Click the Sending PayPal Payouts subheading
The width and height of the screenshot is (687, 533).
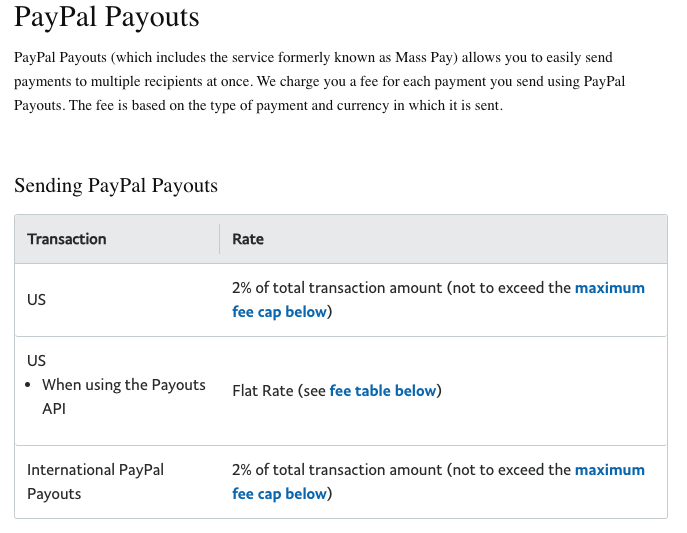116,185
